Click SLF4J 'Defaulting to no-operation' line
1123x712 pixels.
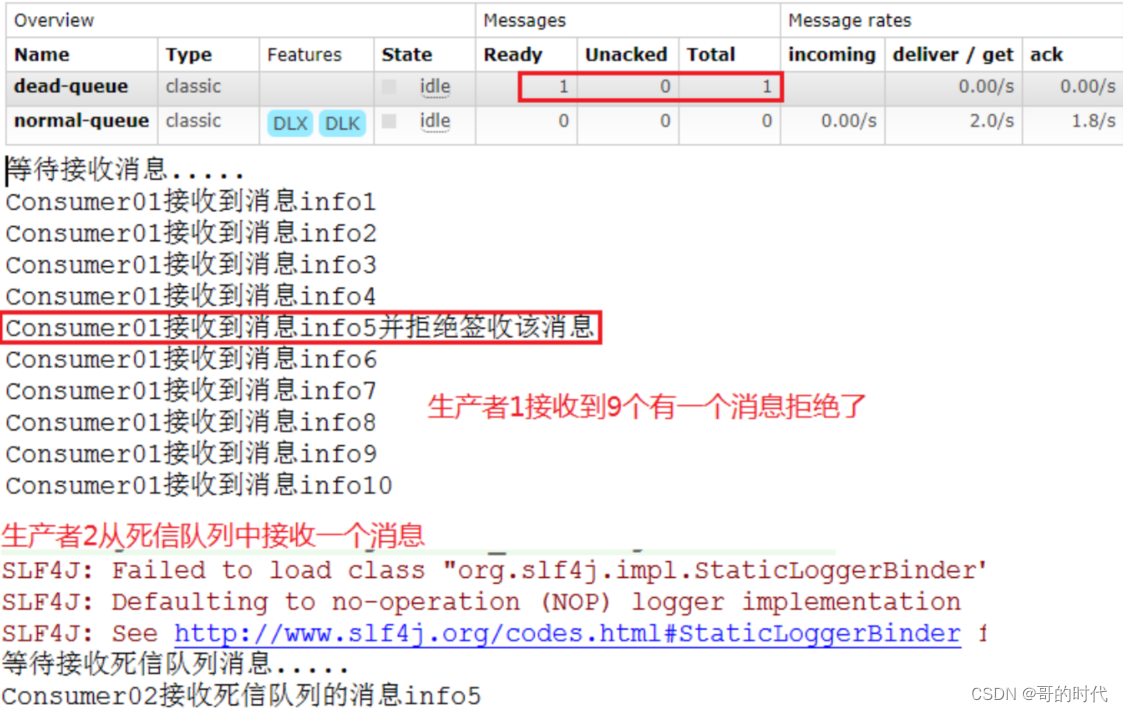481,602
